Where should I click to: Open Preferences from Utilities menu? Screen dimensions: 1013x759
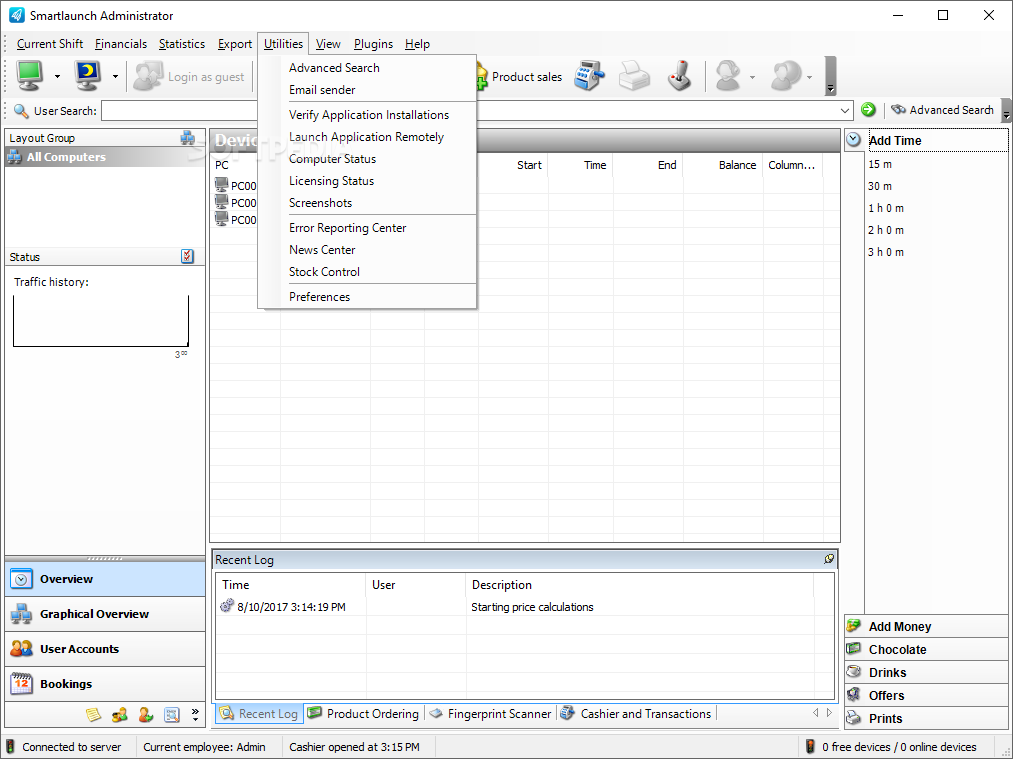(x=367, y=297)
